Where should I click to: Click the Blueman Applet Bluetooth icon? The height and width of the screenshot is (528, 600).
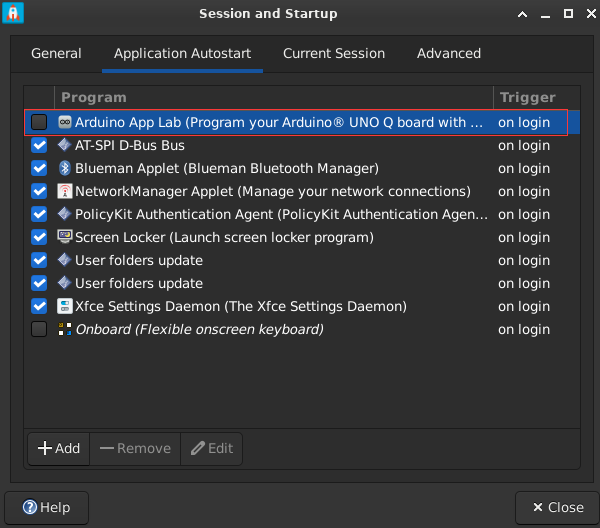tap(65, 168)
